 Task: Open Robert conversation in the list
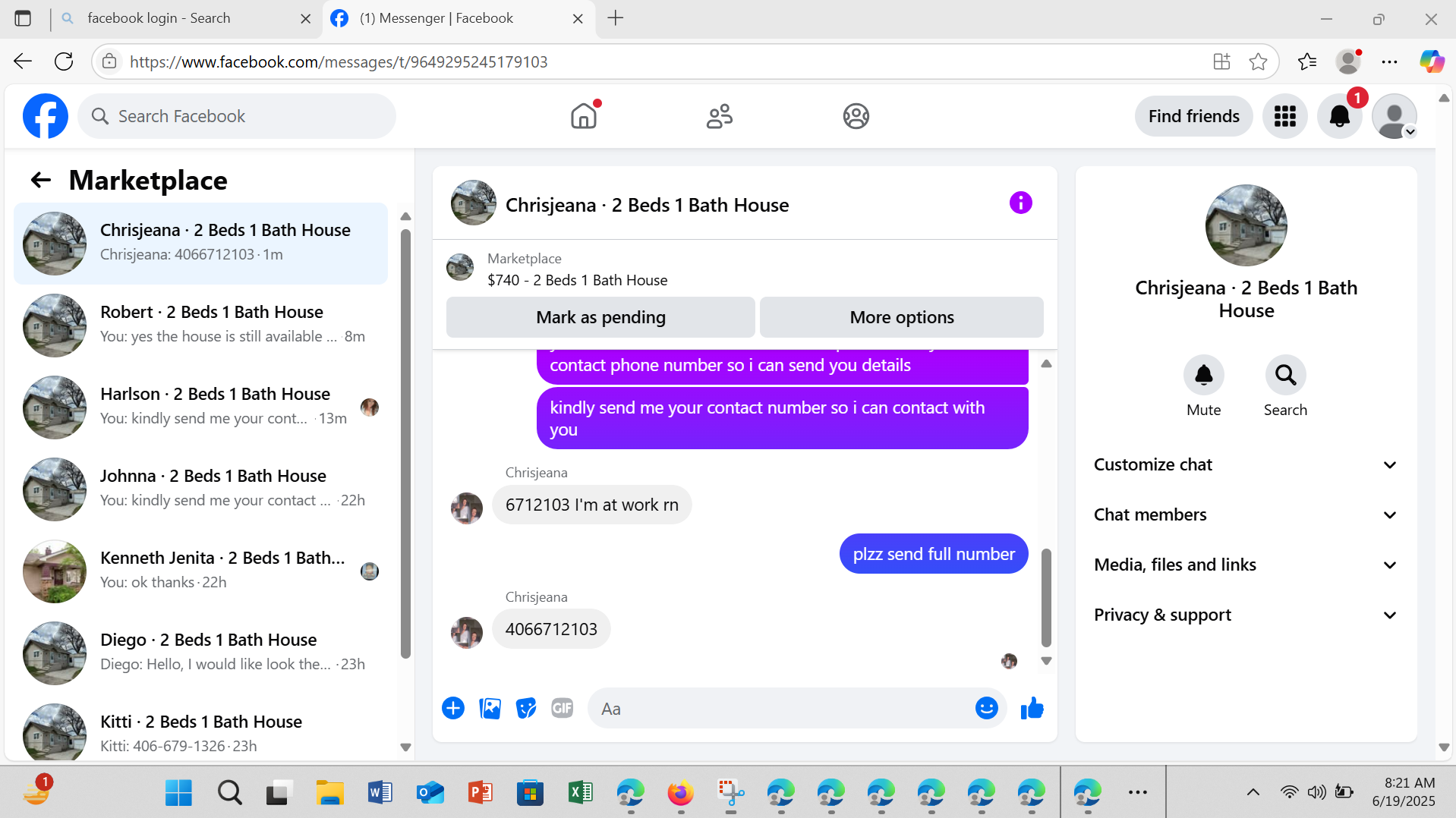pos(200,325)
